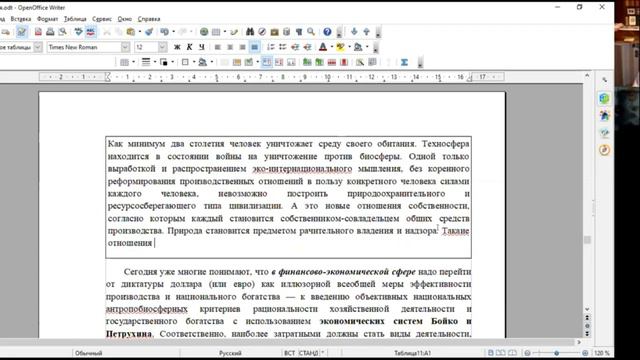
Task: Click the zoom slider handle
Action: (557, 353)
